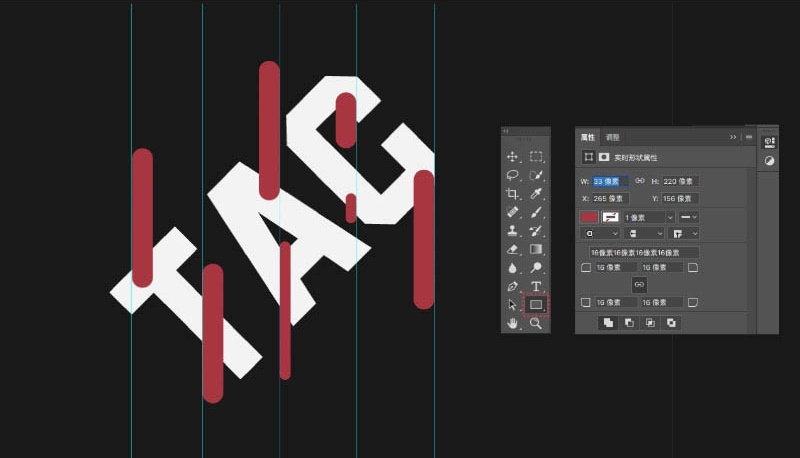800x458 pixels.
Task: Select the Zoom magnifier tool
Action: coord(536,323)
